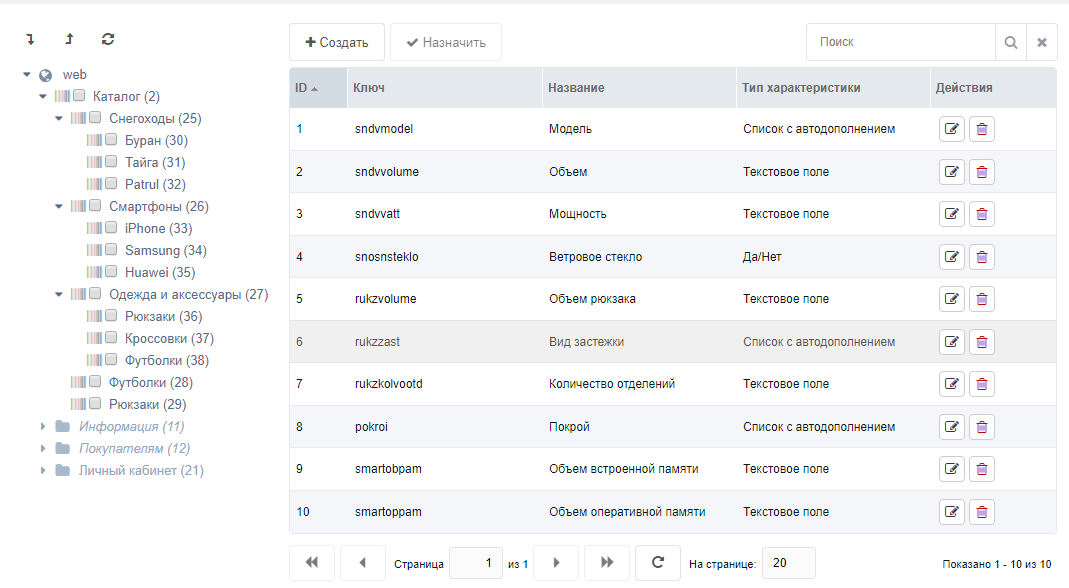Click the Назначить button
Screen dimensions: 1069x588
pos(446,42)
